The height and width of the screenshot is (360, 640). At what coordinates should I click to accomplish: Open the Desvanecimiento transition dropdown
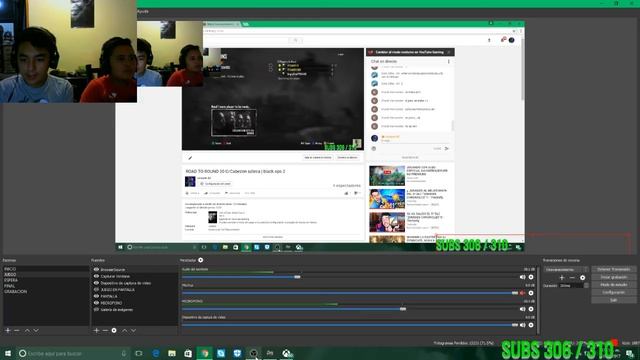pyautogui.click(x=566, y=269)
